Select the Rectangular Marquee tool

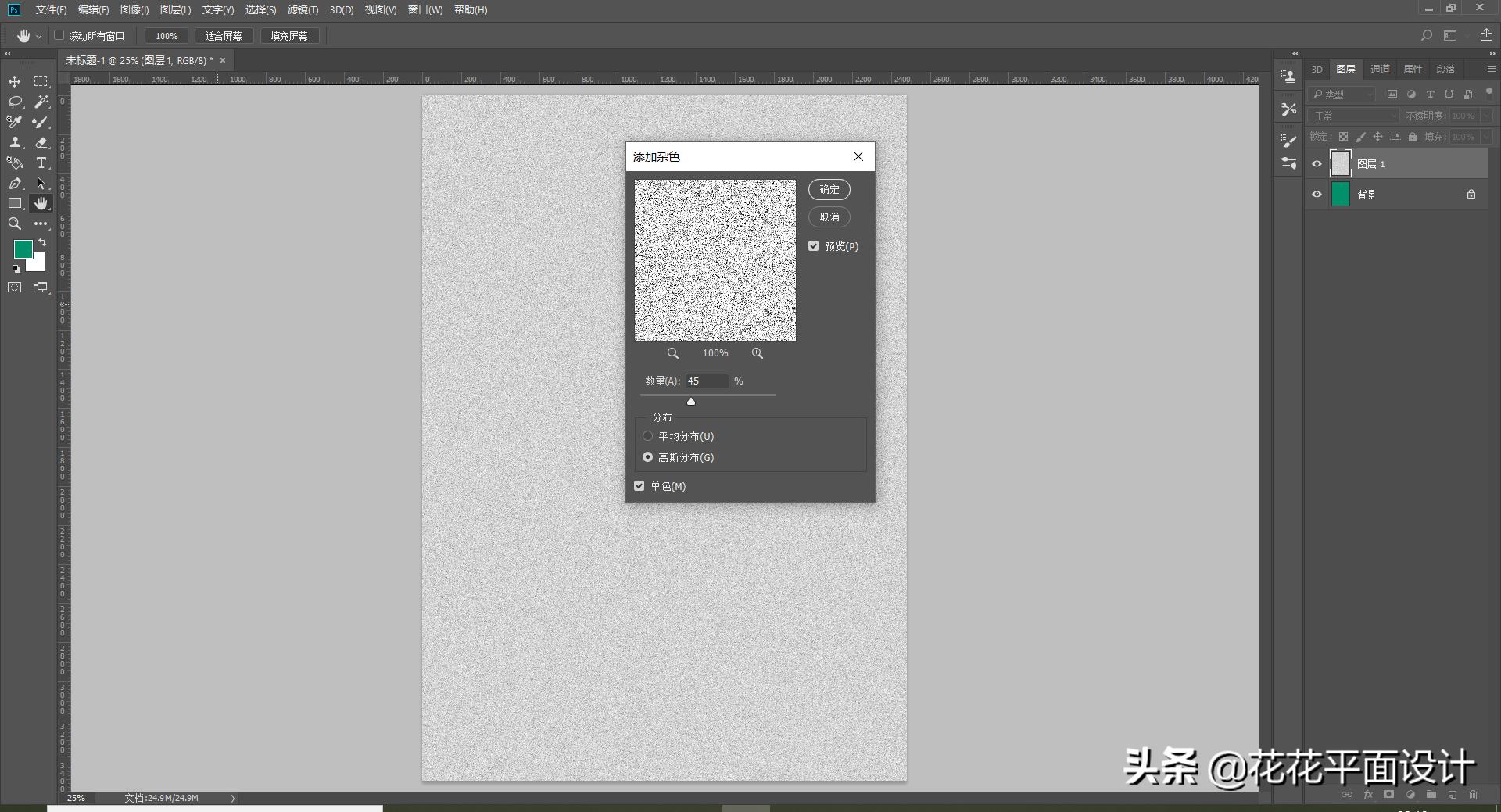tap(41, 81)
